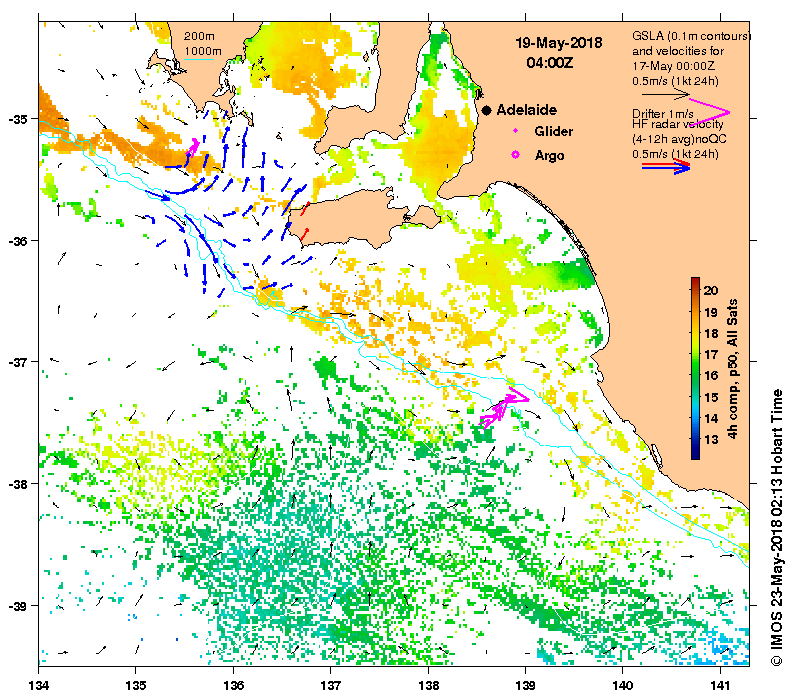
Task: Click the "19-May-2018" date label
Action: 558,43
